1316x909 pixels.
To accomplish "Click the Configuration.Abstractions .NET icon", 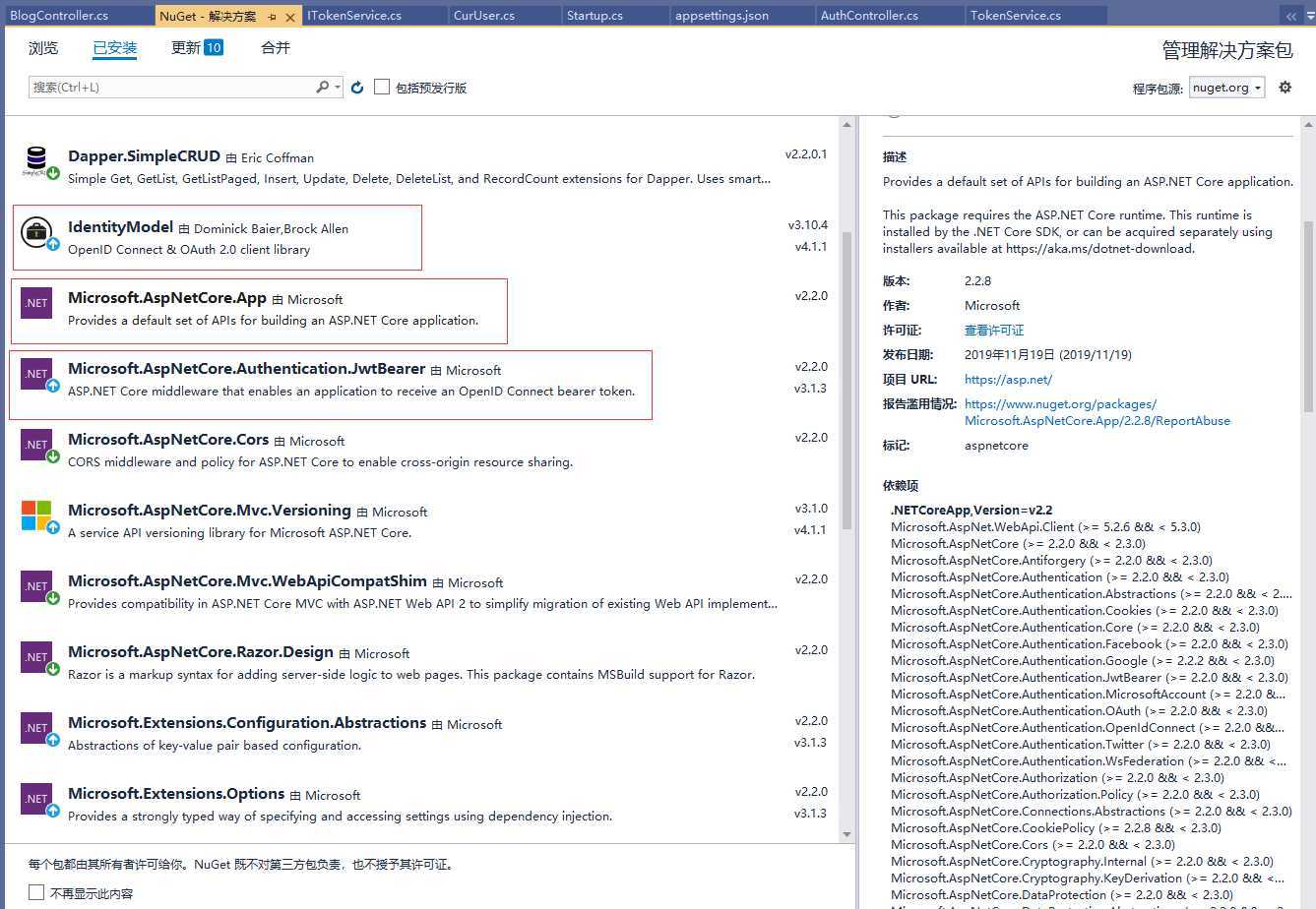I will [36, 728].
